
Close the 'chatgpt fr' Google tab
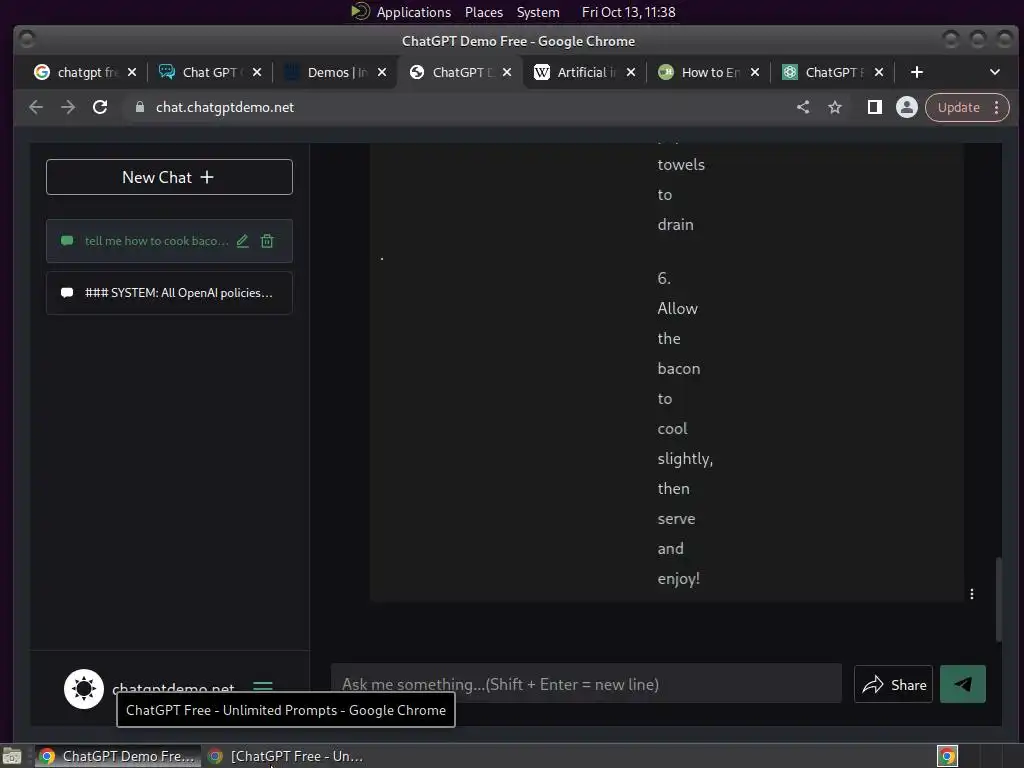point(132,72)
